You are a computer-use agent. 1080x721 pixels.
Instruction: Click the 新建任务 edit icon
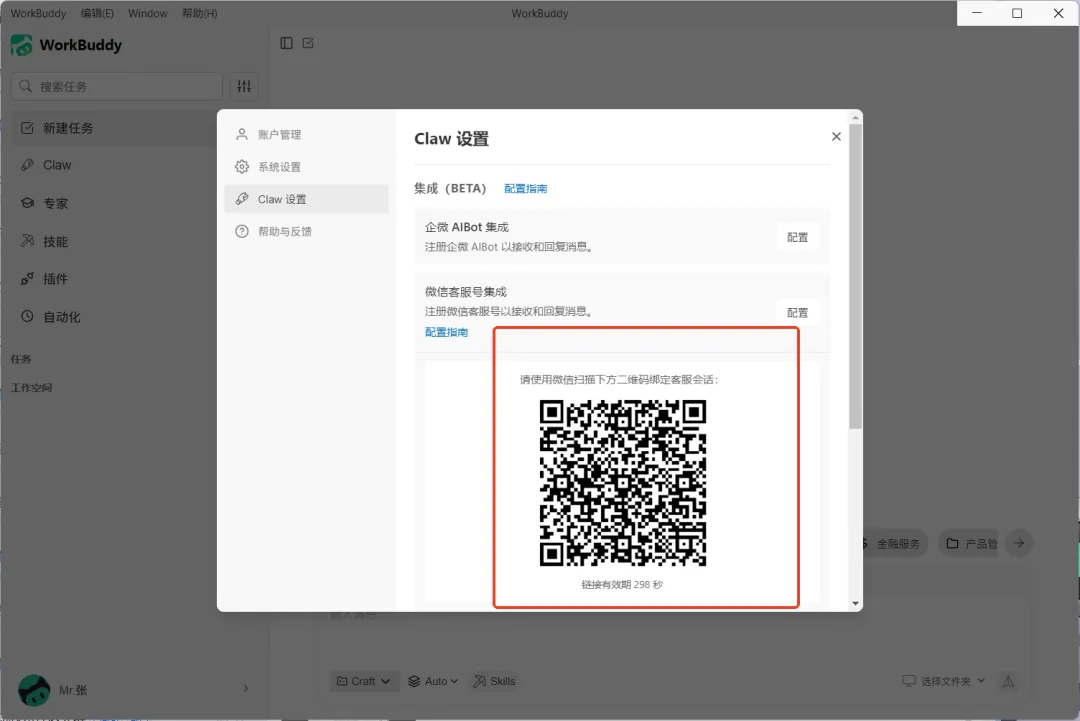tap(27, 128)
